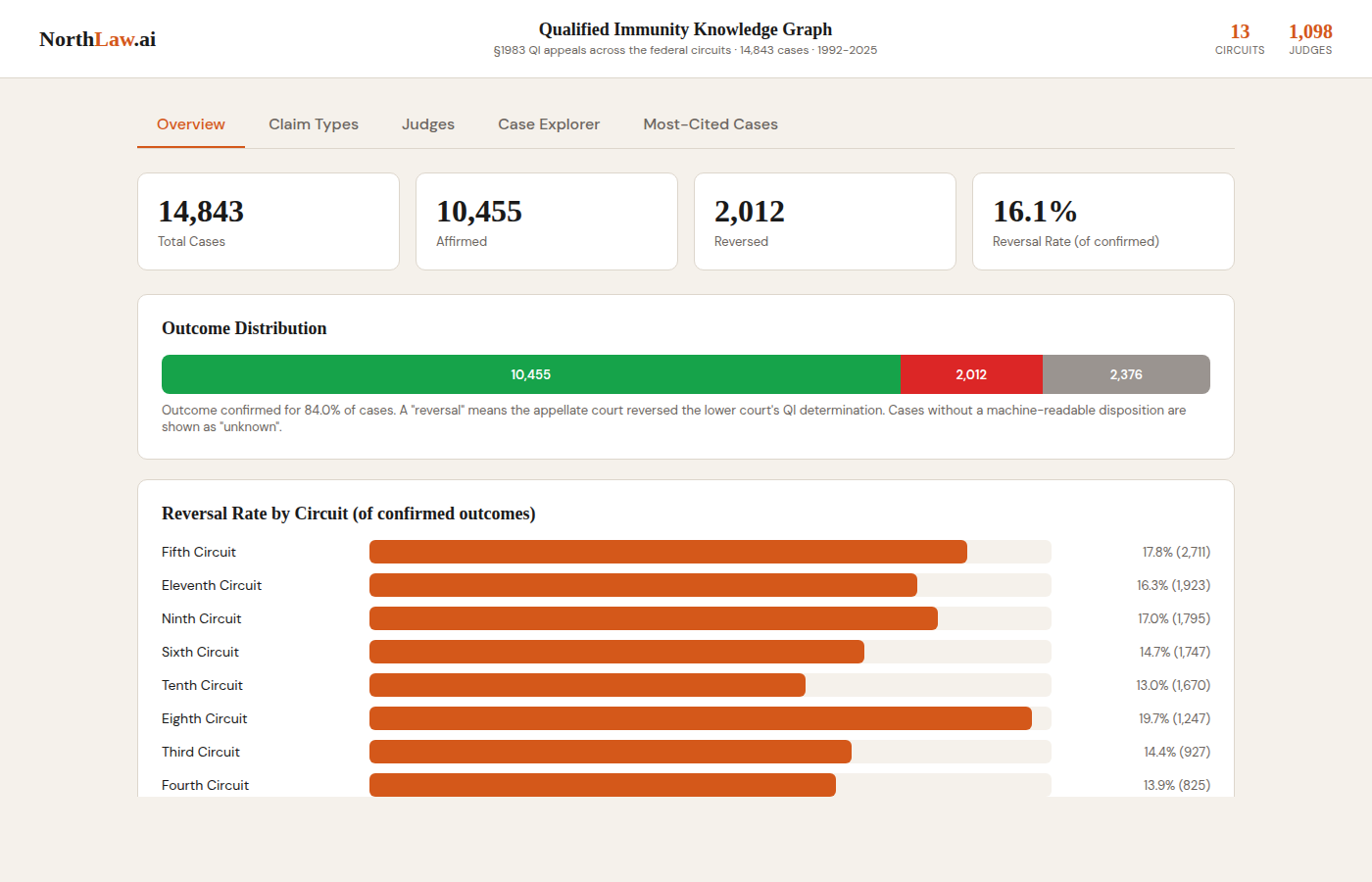Screen dimensions: 1372x882
Task: Click the Eighth Circuit label
Action: [204, 718]
